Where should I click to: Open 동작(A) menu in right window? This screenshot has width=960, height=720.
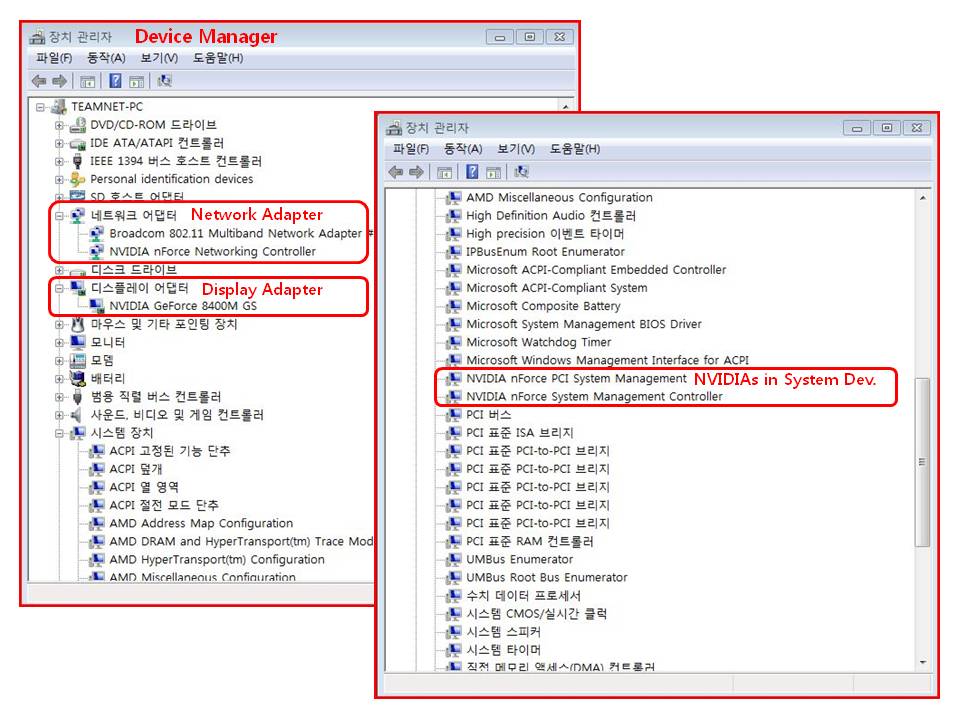463,149
